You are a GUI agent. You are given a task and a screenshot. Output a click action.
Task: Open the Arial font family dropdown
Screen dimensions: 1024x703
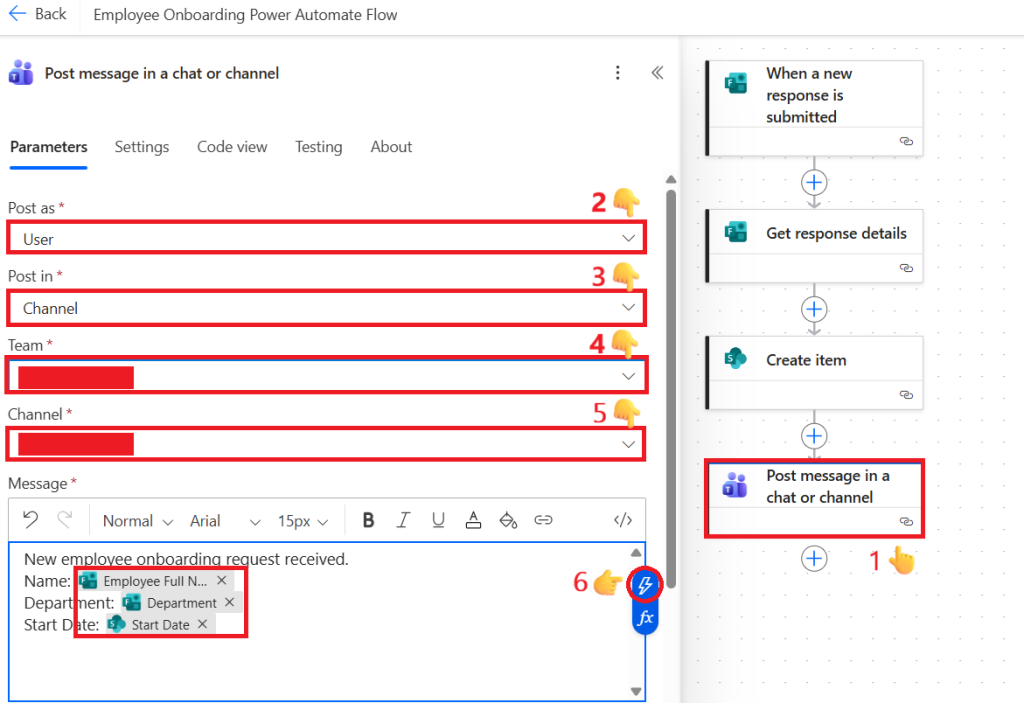point(225,521)
